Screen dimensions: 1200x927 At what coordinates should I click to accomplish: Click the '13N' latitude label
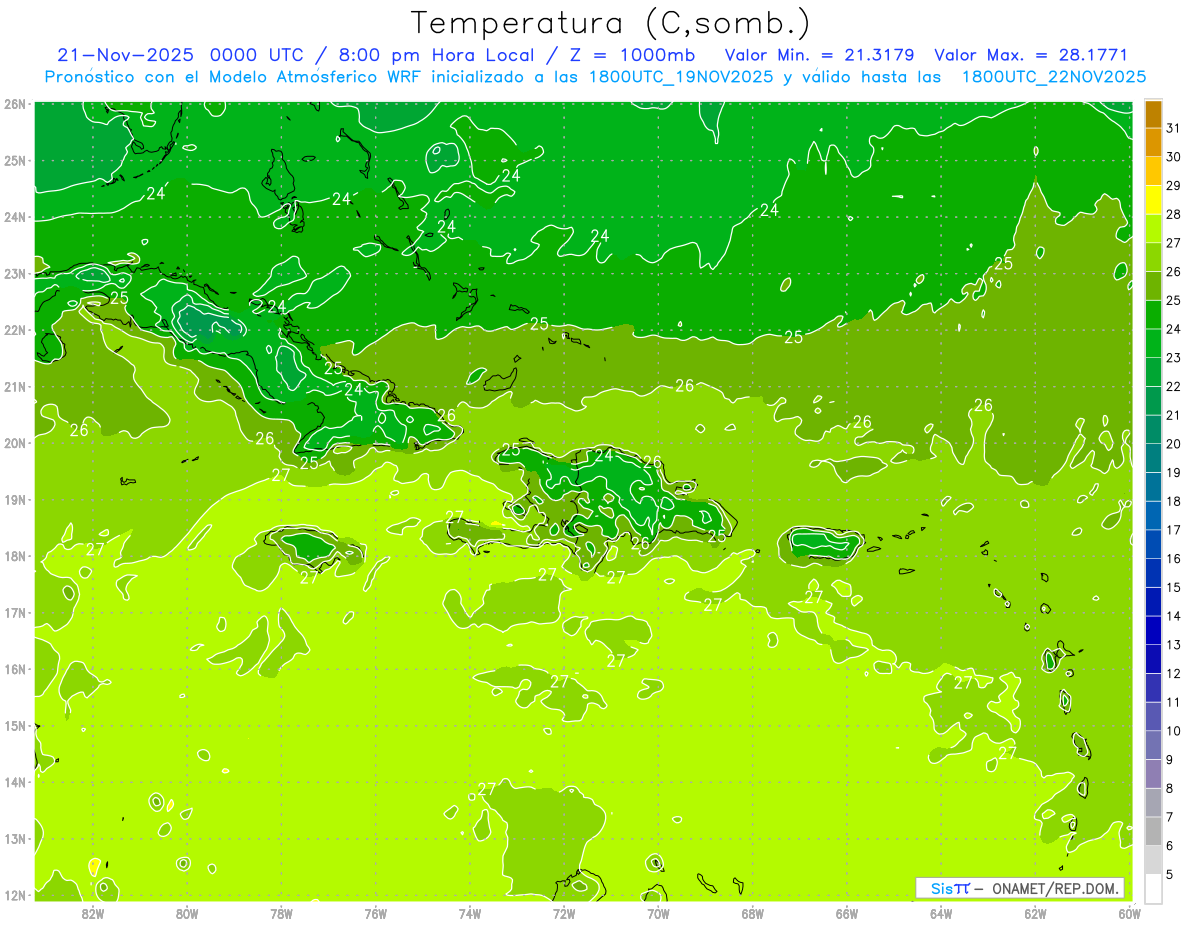click(x=14, y=839)
